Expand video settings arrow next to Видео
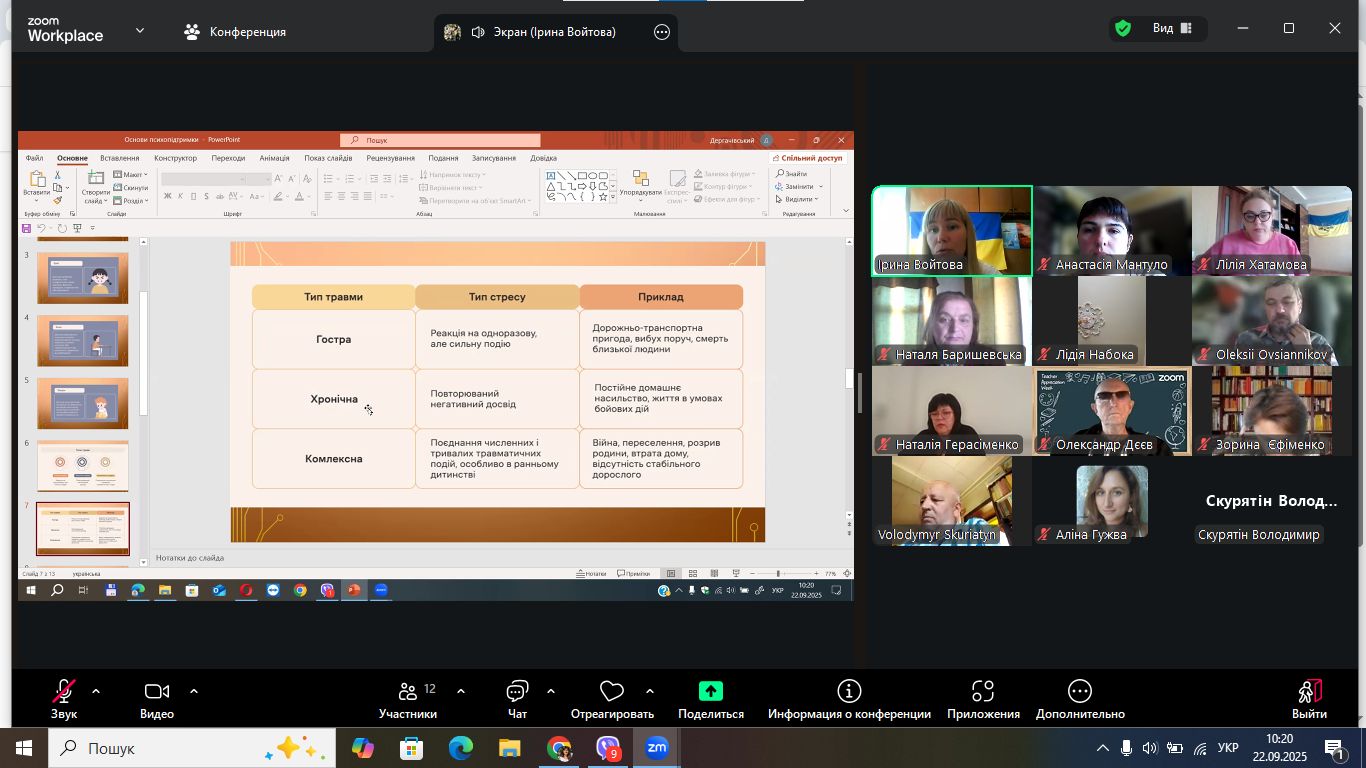1366x768 pixels. (x=193, y=691)
